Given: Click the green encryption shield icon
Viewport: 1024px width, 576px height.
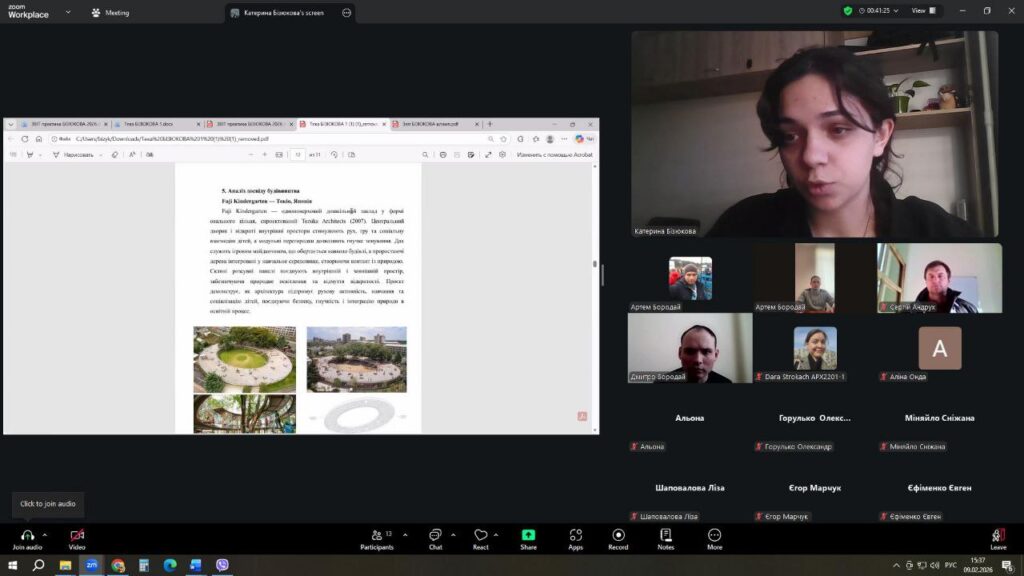Looking at the screenshot, I should coord(848,11).
